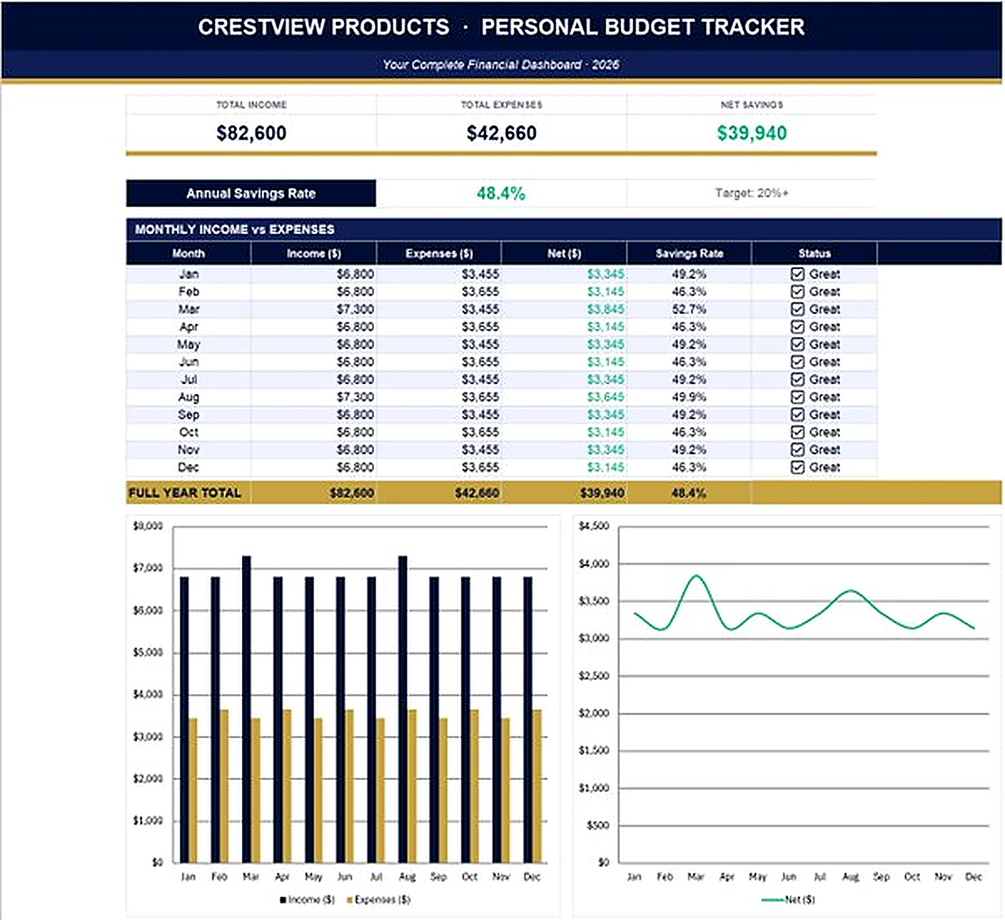Click the Income ($) legend marker

[283, 900]
